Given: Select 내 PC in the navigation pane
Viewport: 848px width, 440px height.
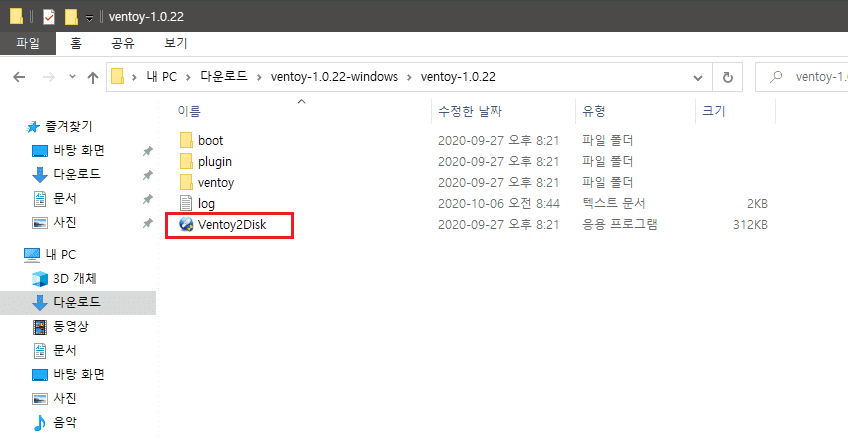Looking at the screenshot, I should 61,255.
